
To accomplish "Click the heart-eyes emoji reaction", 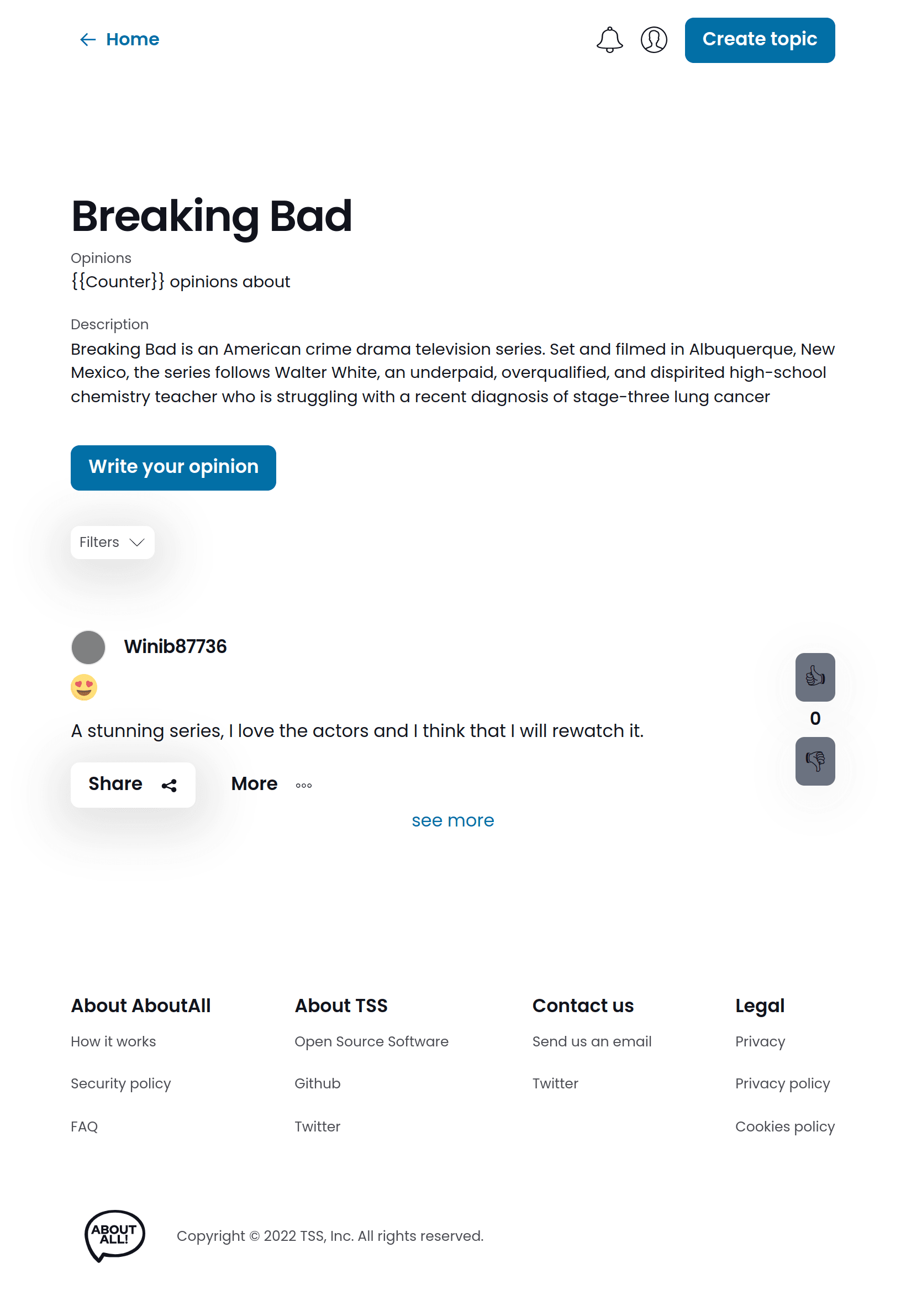I will click(x=84, y=687).
